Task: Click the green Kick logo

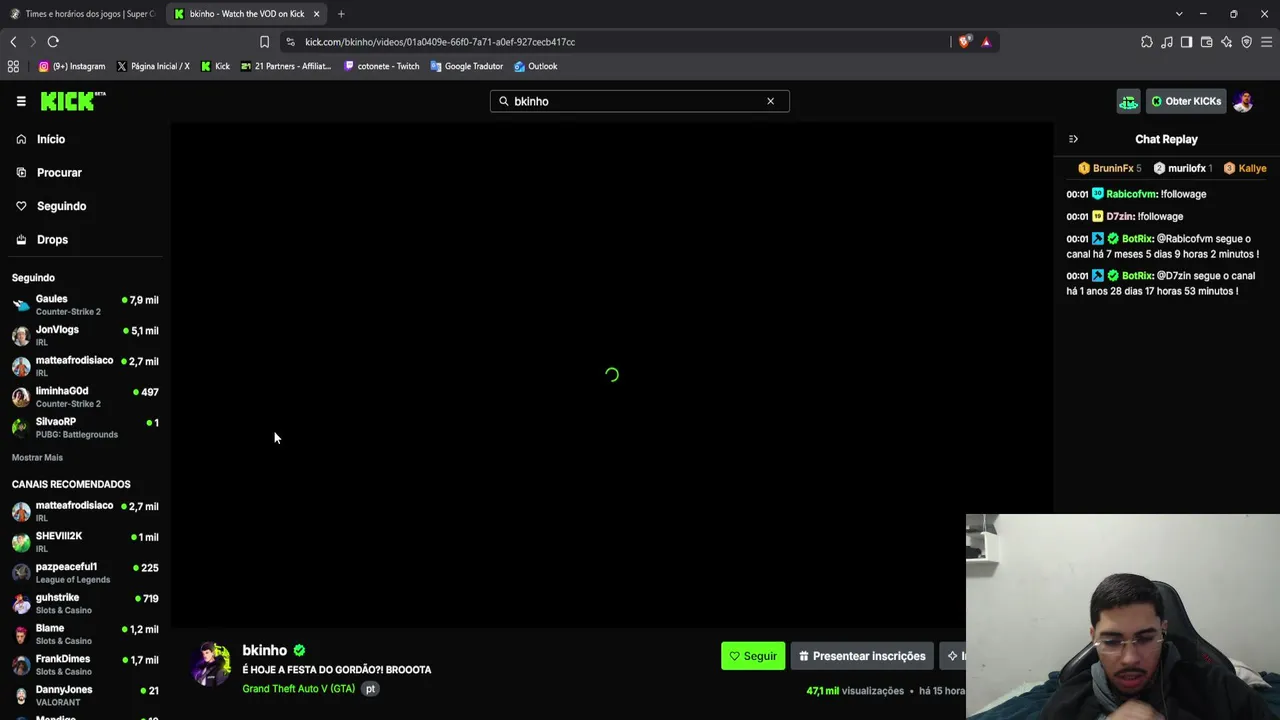Action: (73, 101)
